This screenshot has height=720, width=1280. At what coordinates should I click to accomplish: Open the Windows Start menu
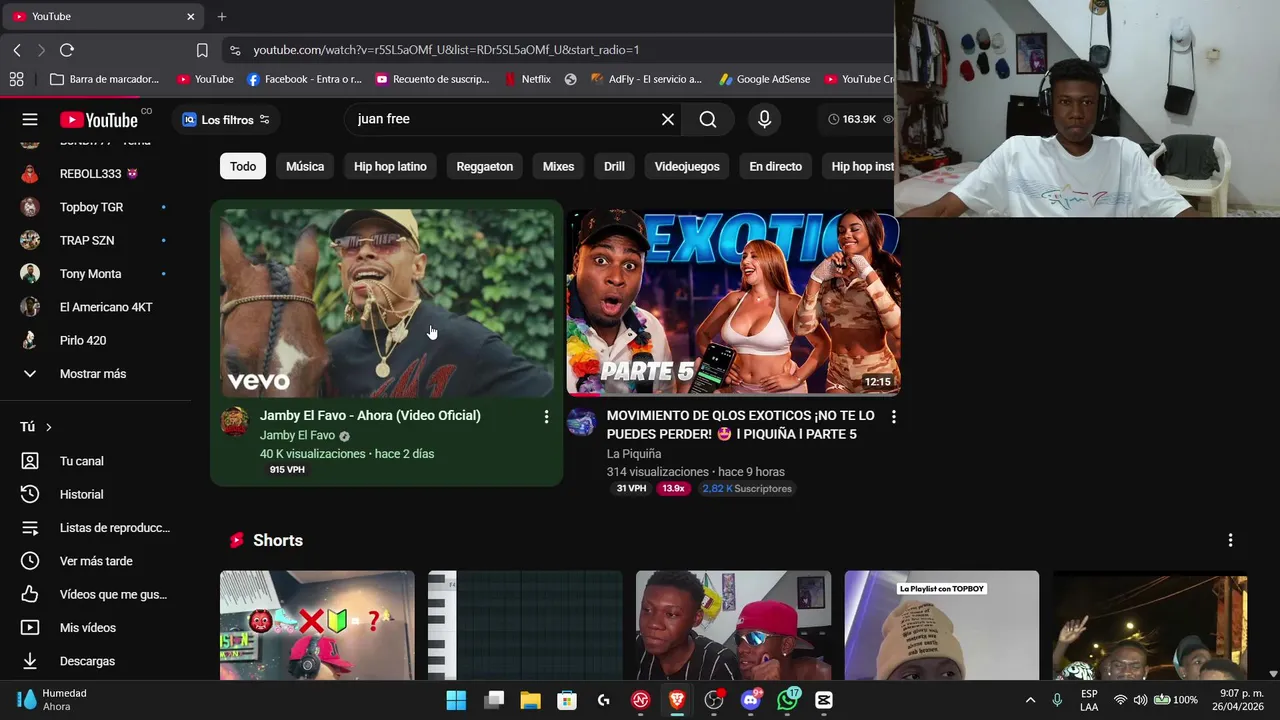tap(456, 700)
